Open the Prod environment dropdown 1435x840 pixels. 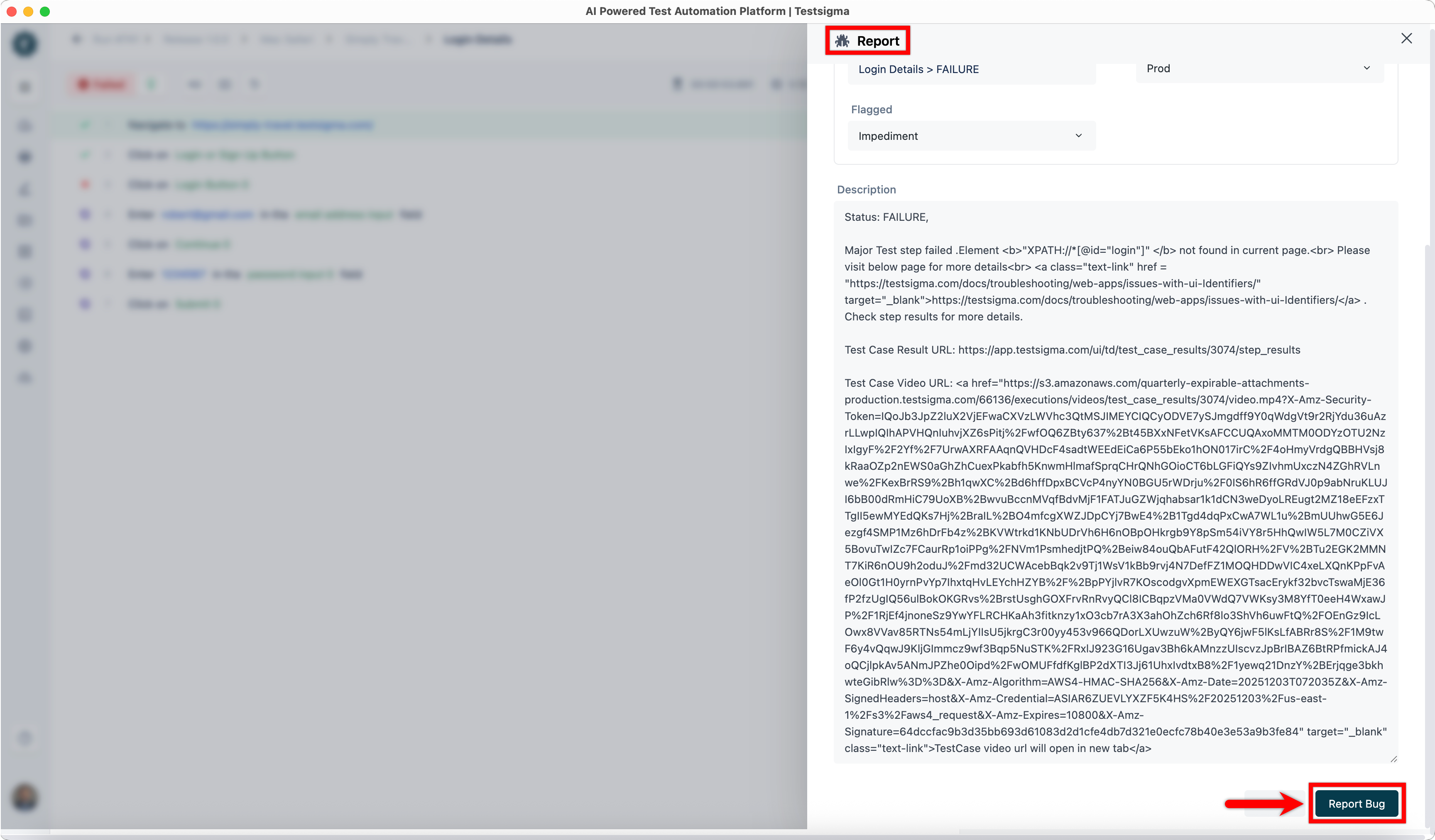click(x=1259, y=68)
